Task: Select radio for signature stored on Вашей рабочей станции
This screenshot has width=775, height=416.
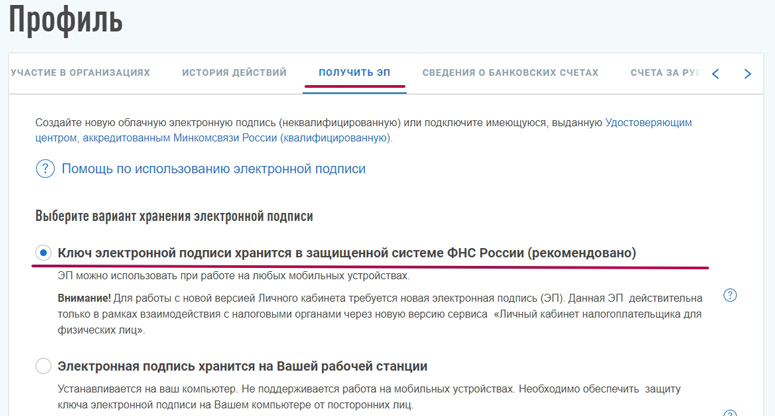Action: click(43, 366)
